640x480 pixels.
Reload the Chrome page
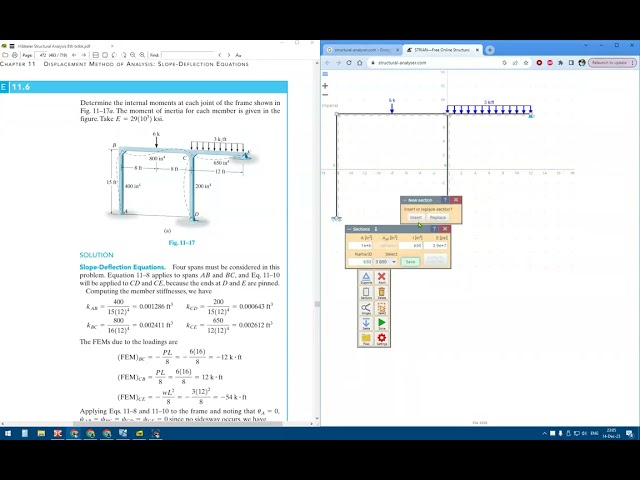pyautogui.click(x=349, y=63)
